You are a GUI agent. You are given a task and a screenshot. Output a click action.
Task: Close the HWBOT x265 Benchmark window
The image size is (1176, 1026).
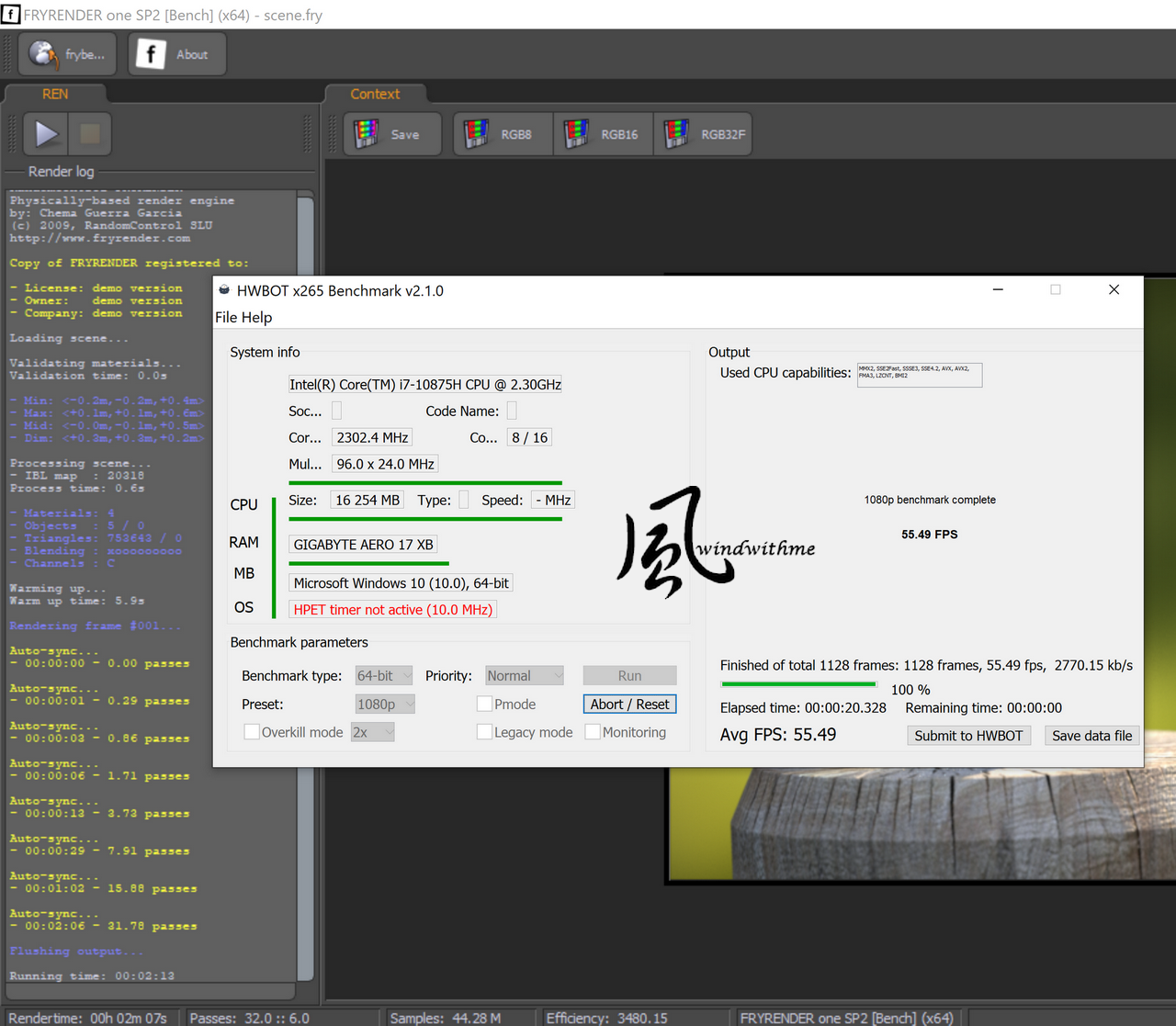[1114, 289]
